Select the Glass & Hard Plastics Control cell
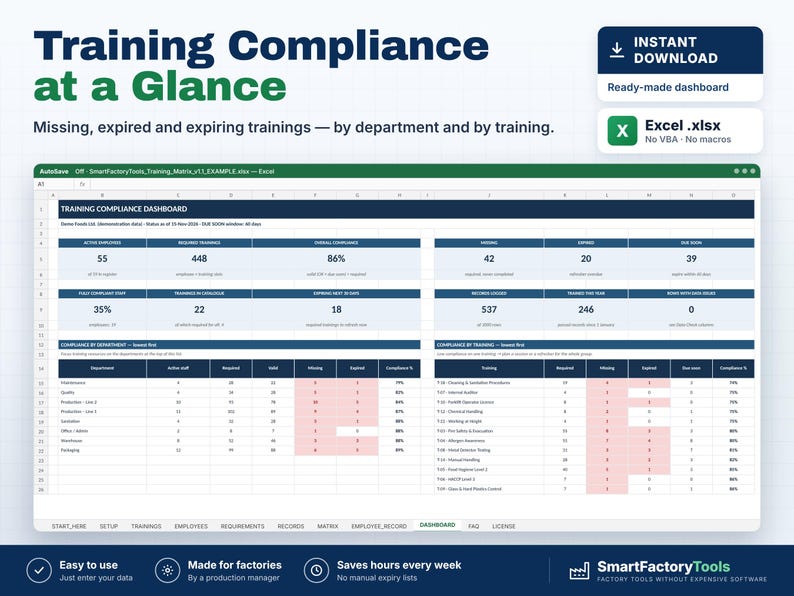Viewport: 794px width, 596px height. click(x=489, y=489)
